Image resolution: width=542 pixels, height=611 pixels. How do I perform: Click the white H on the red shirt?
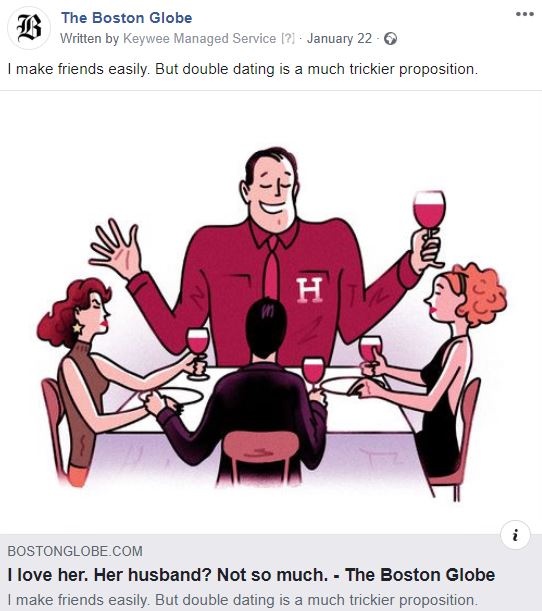(309, 290)
